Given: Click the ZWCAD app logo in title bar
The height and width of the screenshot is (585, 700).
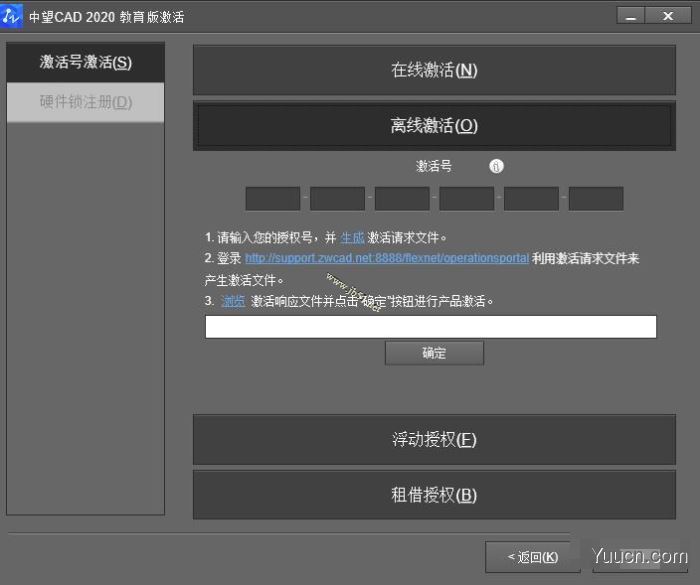Looking at the screenshot, I should click(11, 17).
